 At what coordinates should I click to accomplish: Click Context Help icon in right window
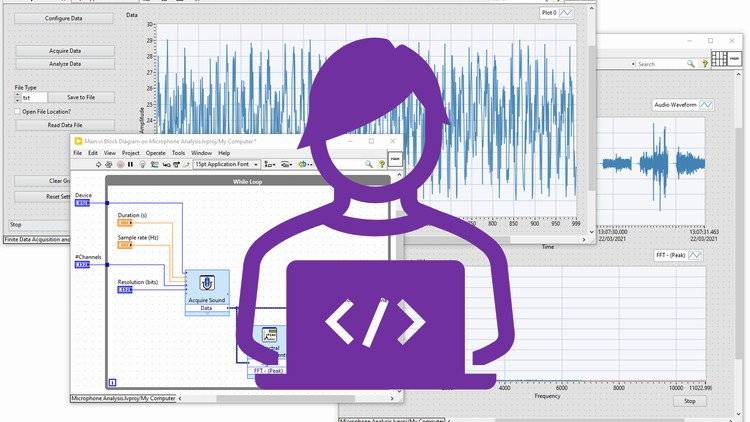(704, 63)
